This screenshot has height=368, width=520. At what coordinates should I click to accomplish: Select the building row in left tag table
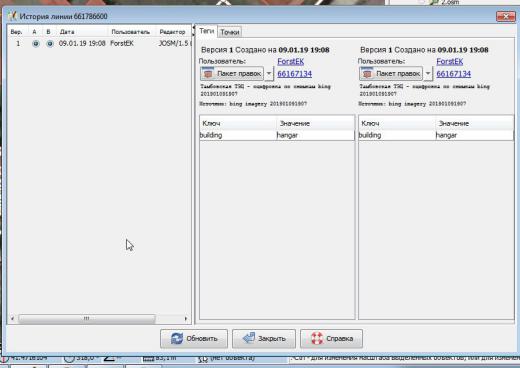point(277,135)
